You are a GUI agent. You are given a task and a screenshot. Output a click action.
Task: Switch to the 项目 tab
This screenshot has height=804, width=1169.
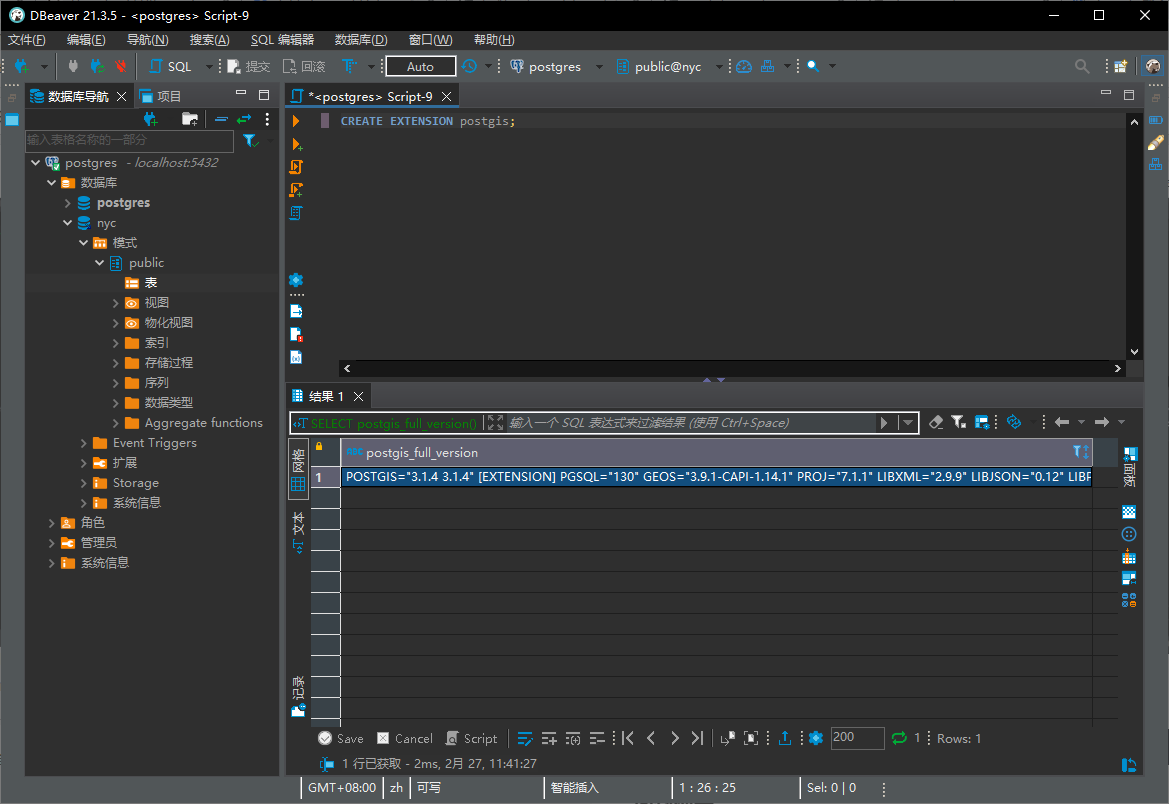pos(160,96)
